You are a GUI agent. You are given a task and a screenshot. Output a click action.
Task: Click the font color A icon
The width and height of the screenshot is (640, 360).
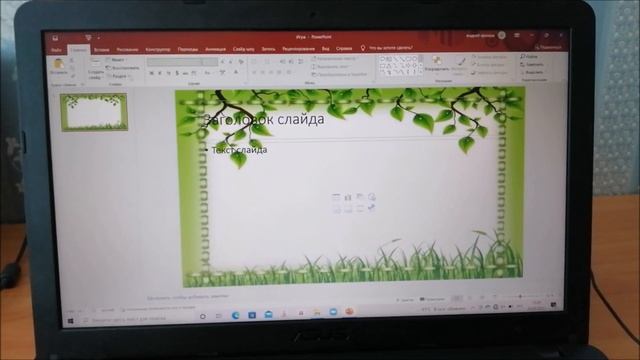236,73
